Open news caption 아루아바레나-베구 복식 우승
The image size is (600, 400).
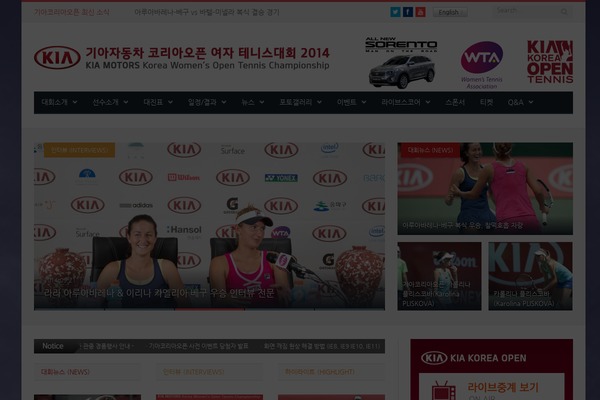[x=462, y=225]
